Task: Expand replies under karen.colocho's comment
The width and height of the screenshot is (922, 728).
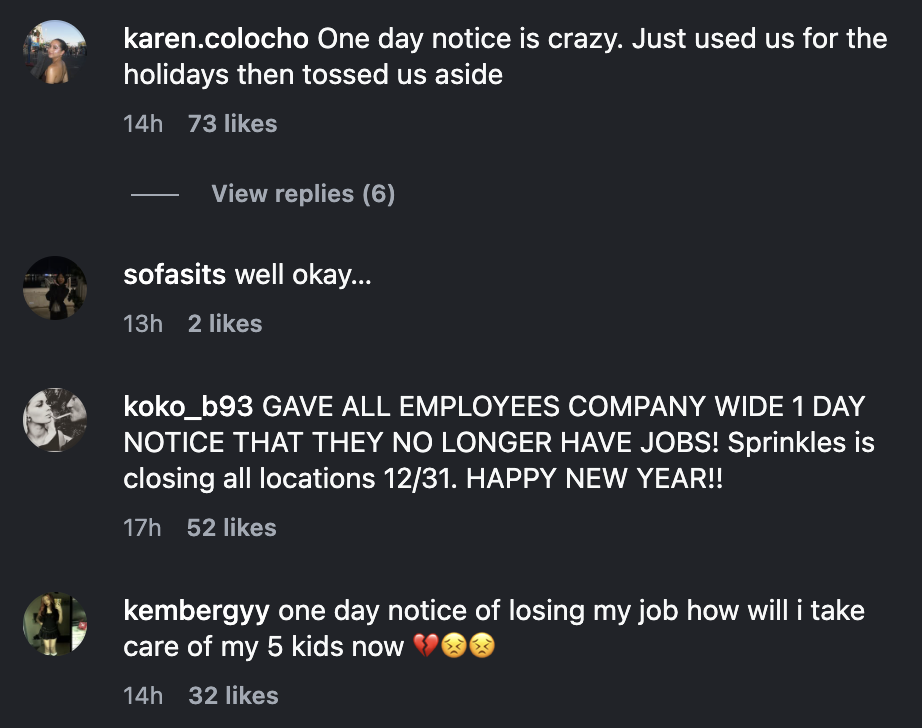Action: tap(302, 193)
